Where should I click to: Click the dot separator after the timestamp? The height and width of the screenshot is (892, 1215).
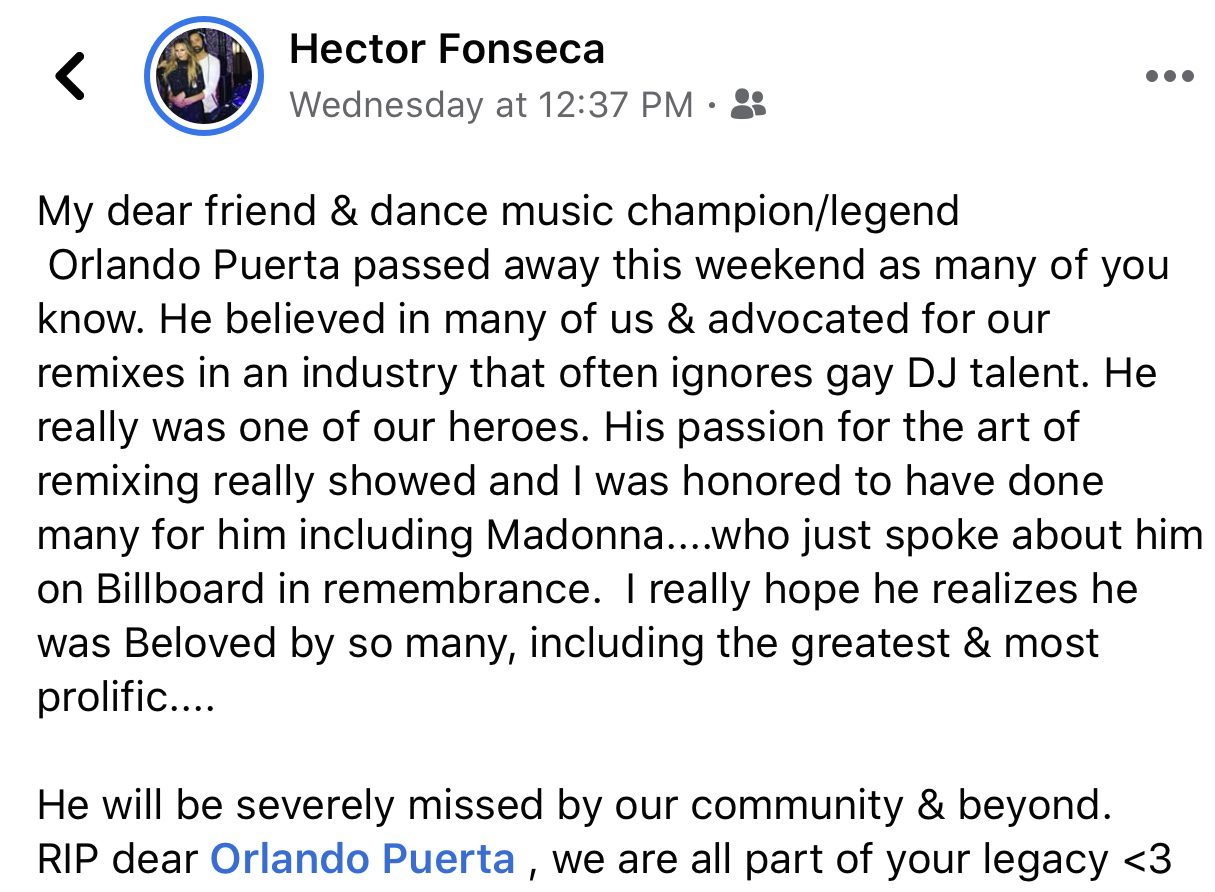pos(711,104)
